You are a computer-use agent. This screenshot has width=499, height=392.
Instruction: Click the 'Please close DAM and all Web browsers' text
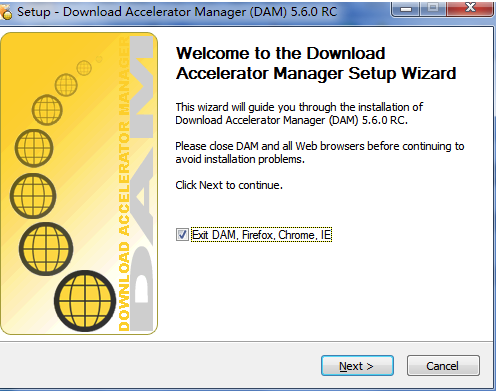coord(320,153)
